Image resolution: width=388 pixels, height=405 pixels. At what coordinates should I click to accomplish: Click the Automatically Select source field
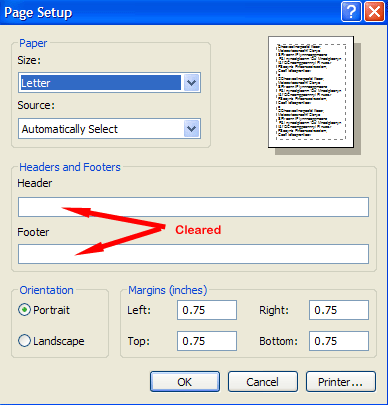(109, 128)
